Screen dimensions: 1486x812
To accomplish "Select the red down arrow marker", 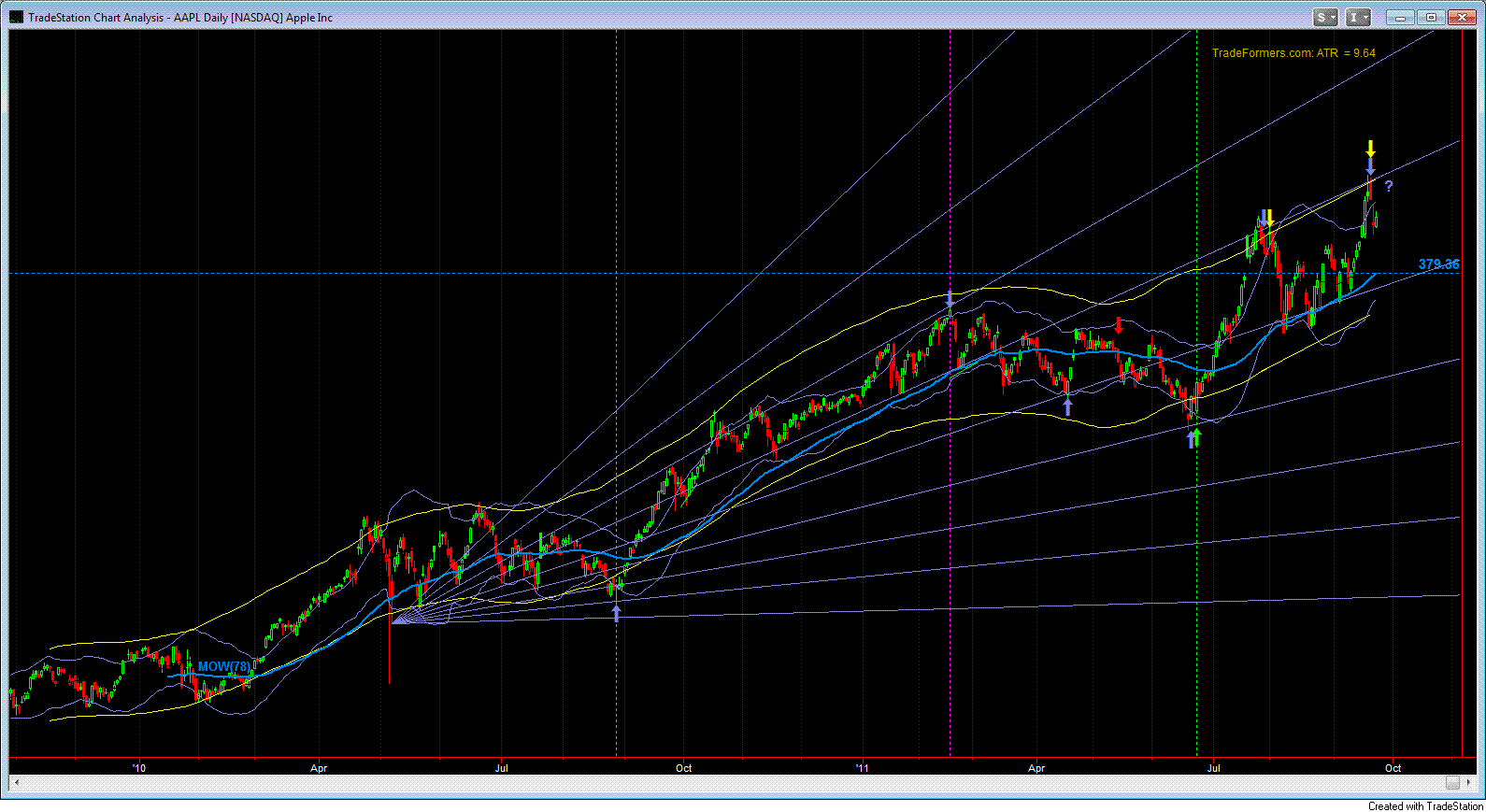I will [x=1119, y=325].
